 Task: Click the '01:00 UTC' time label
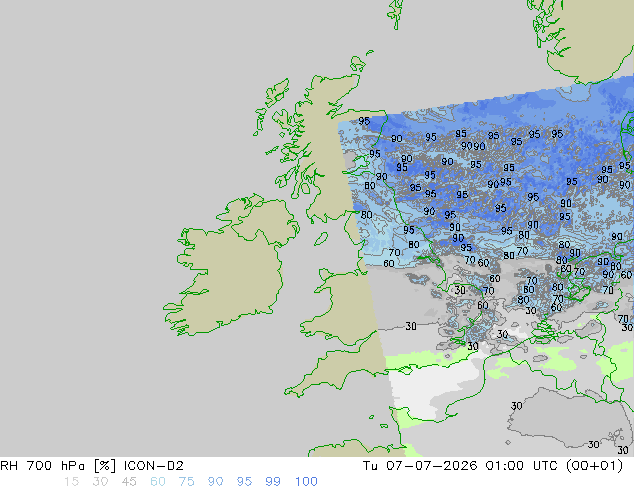point(522,466)
